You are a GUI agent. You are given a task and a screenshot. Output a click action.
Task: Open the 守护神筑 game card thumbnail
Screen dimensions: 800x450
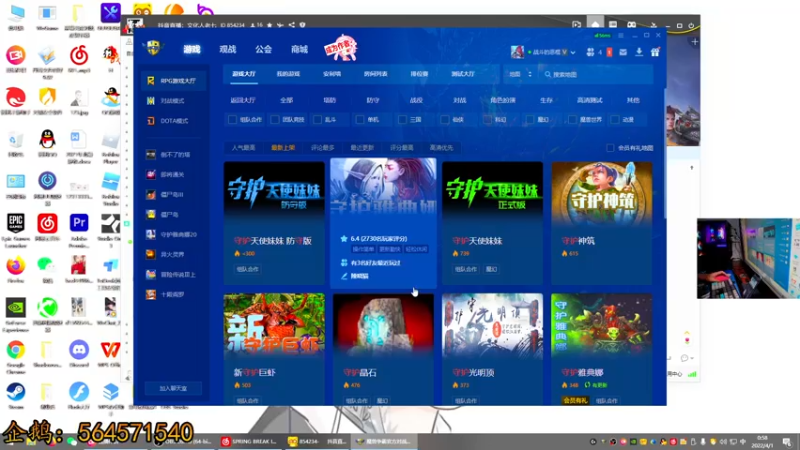coord(602,194)
